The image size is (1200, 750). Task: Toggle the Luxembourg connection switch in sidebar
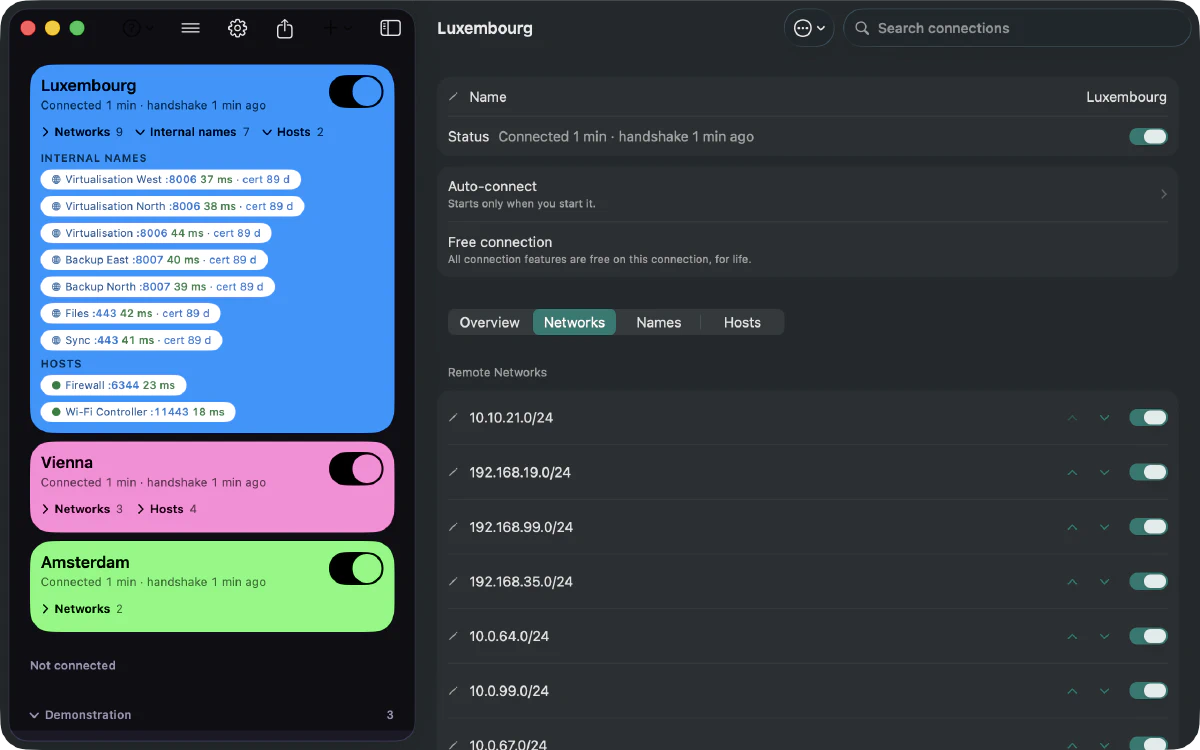pos(356,92)
